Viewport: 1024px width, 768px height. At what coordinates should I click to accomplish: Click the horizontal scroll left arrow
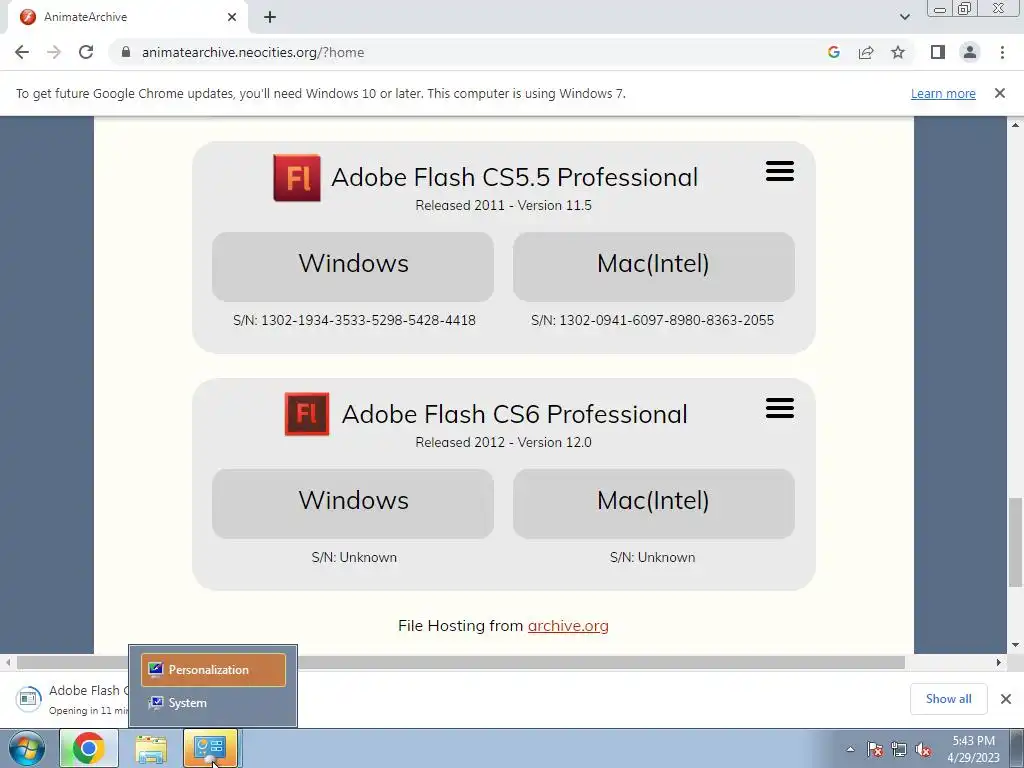point(8,662)
